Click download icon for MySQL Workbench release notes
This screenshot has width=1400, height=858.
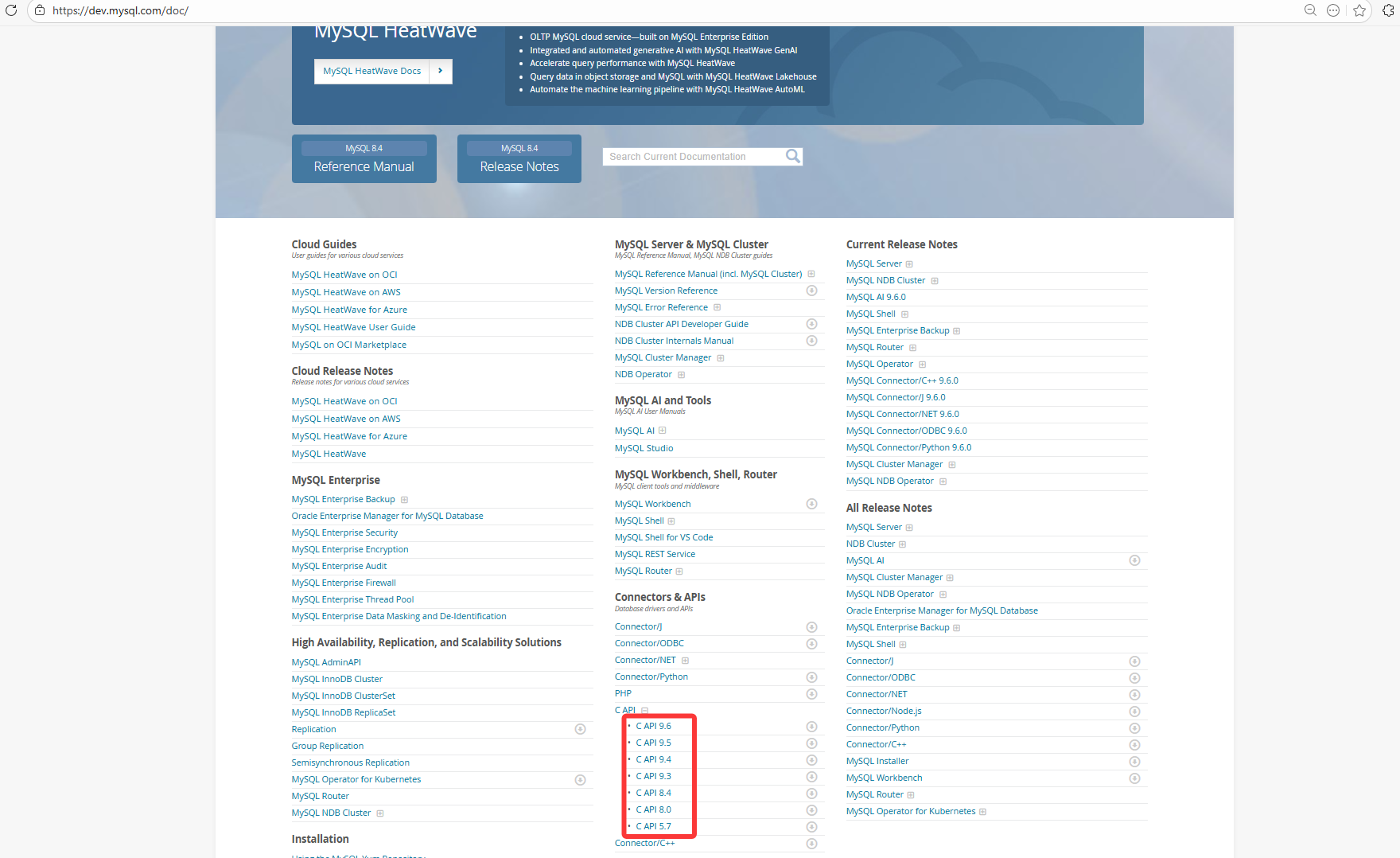(x=1134, y=778)
